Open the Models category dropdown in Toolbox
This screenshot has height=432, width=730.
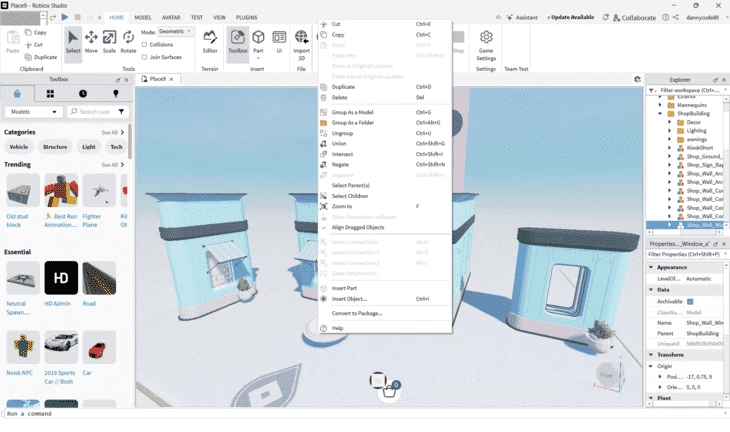click(x=34, y=112)
